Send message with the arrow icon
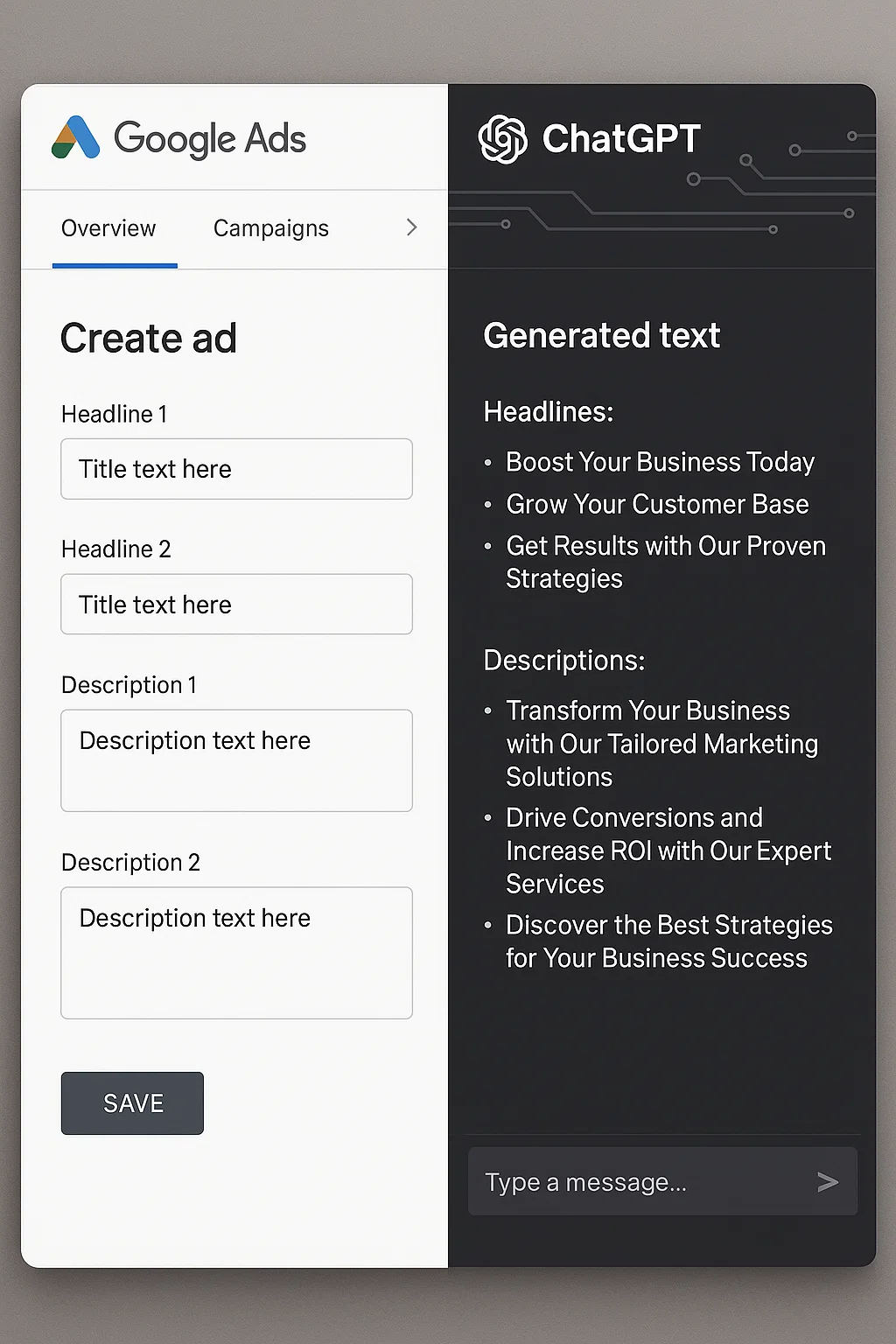 pos(827,1182)
